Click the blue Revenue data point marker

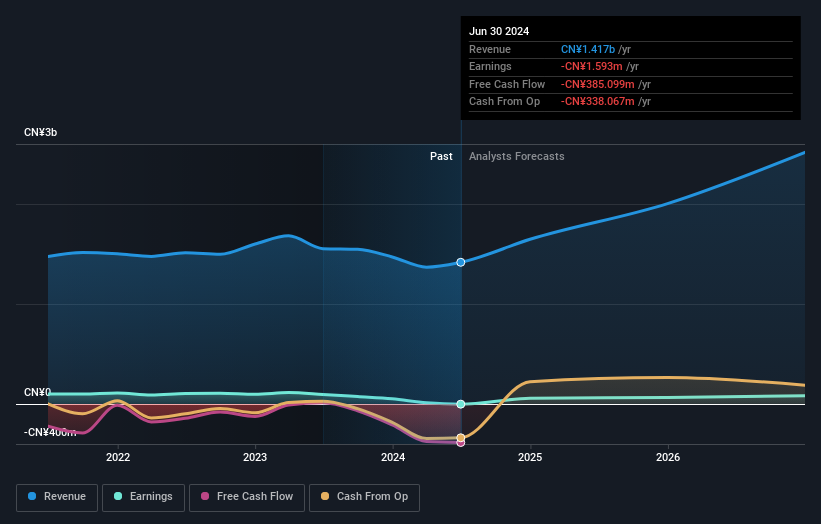(461, 262)
